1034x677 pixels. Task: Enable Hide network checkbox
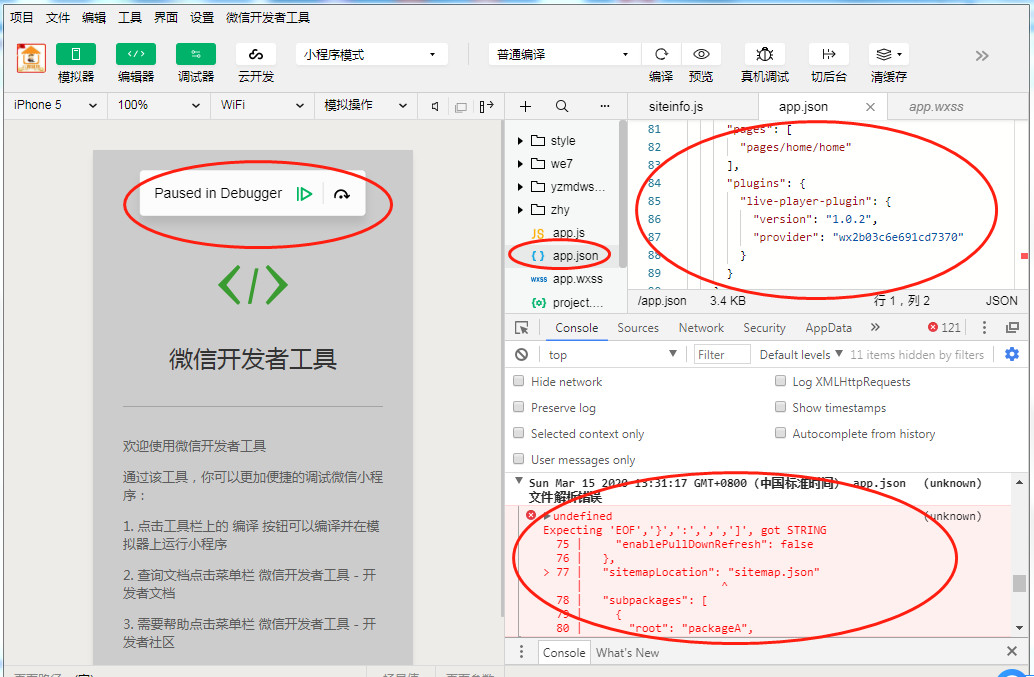tap(519, 381)
